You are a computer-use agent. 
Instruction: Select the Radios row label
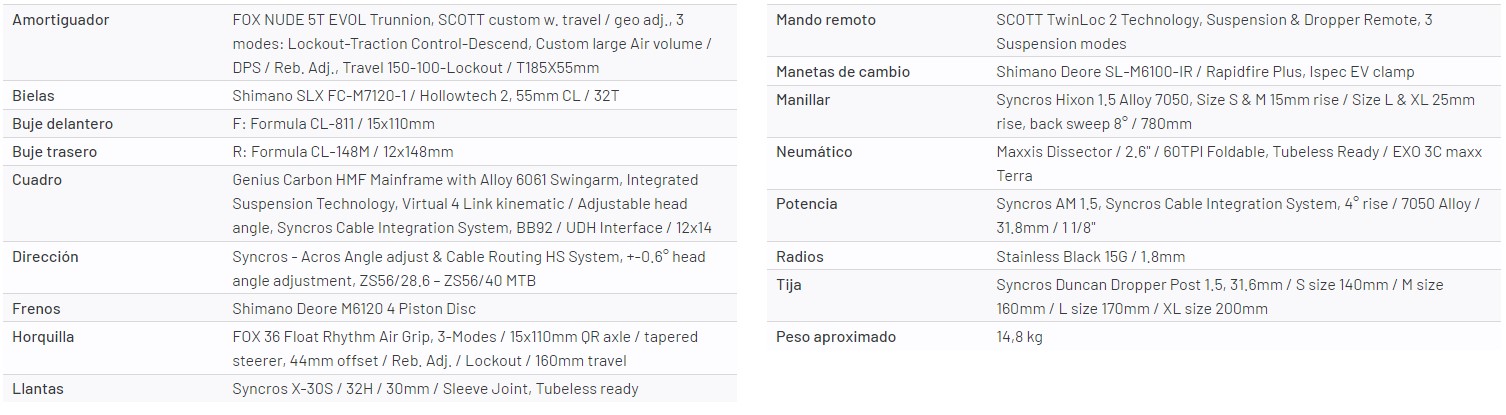pos(800,257)
